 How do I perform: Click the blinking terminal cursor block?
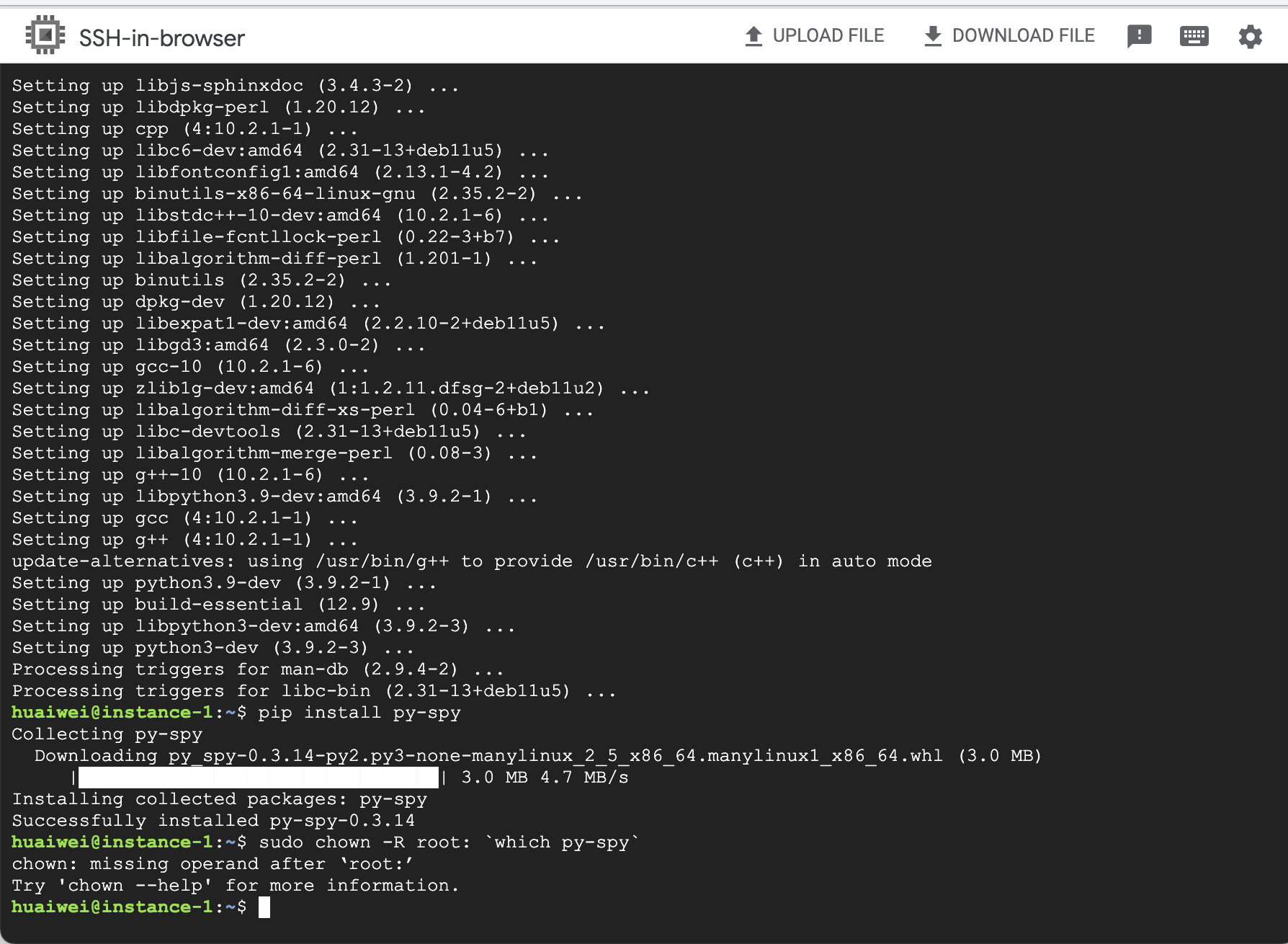point(264,907)
